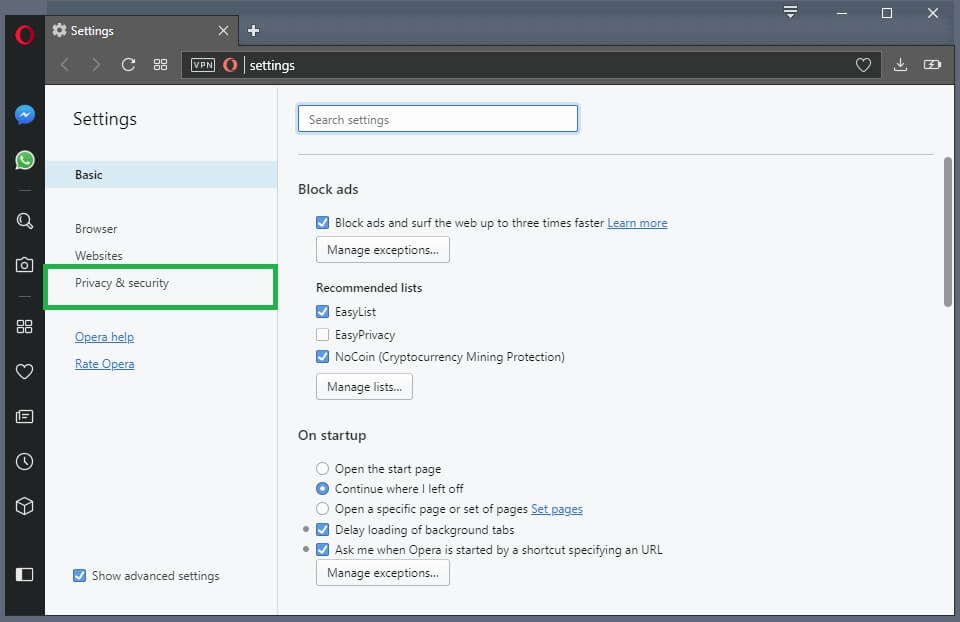
Task: Enable the EasyPrivacy list
Action: coord(322,334)
